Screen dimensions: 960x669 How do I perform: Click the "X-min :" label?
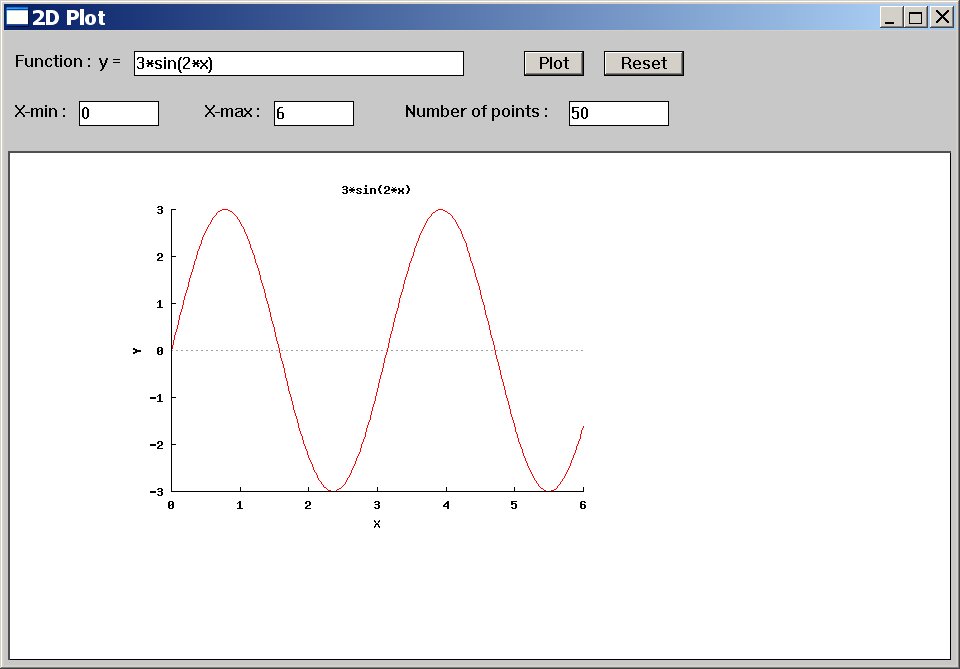pyautogui.click(x=40, y=112)
